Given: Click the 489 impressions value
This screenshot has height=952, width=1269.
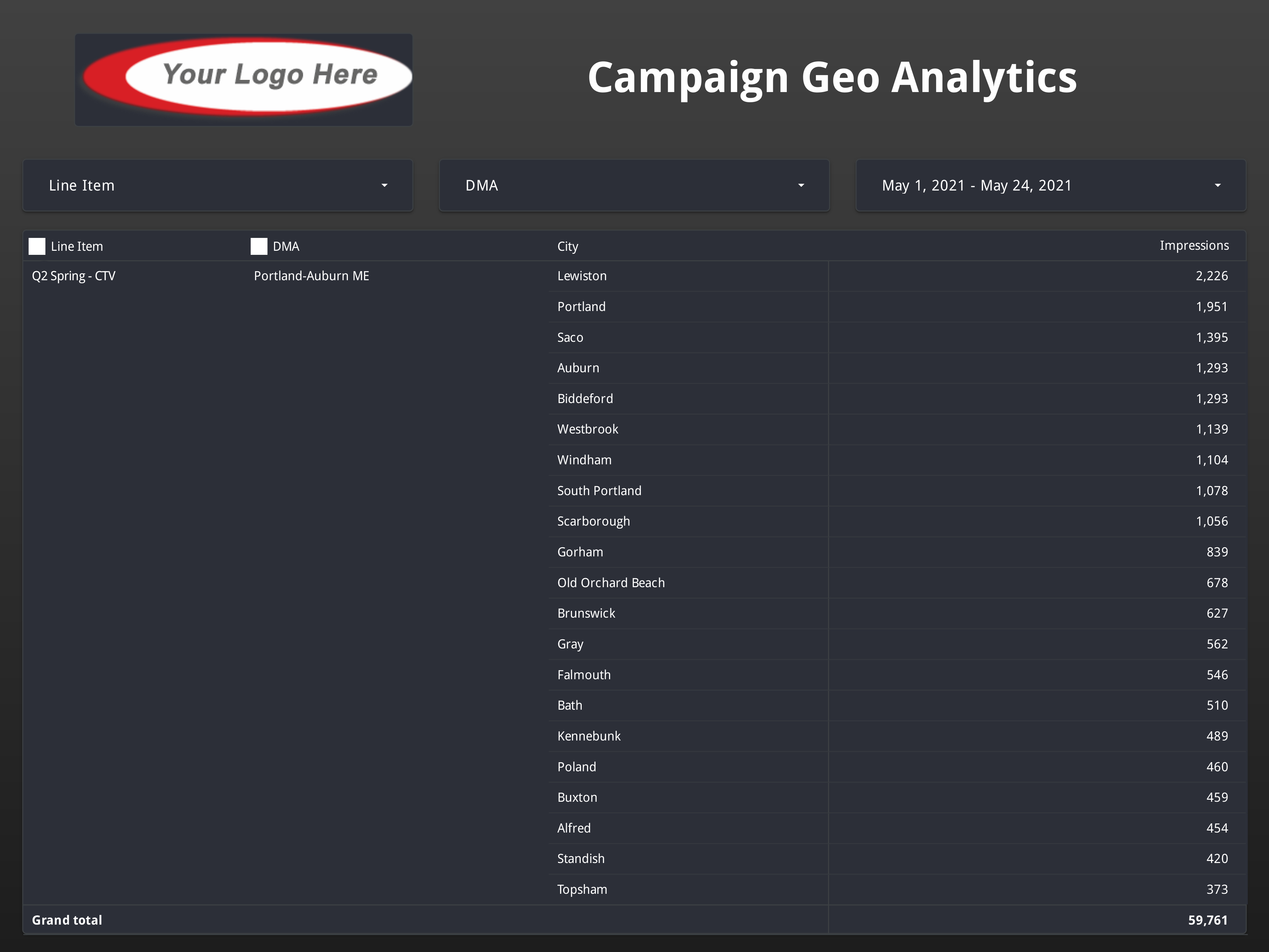Looking at the screenshot, I should (x=1217, y=736).
